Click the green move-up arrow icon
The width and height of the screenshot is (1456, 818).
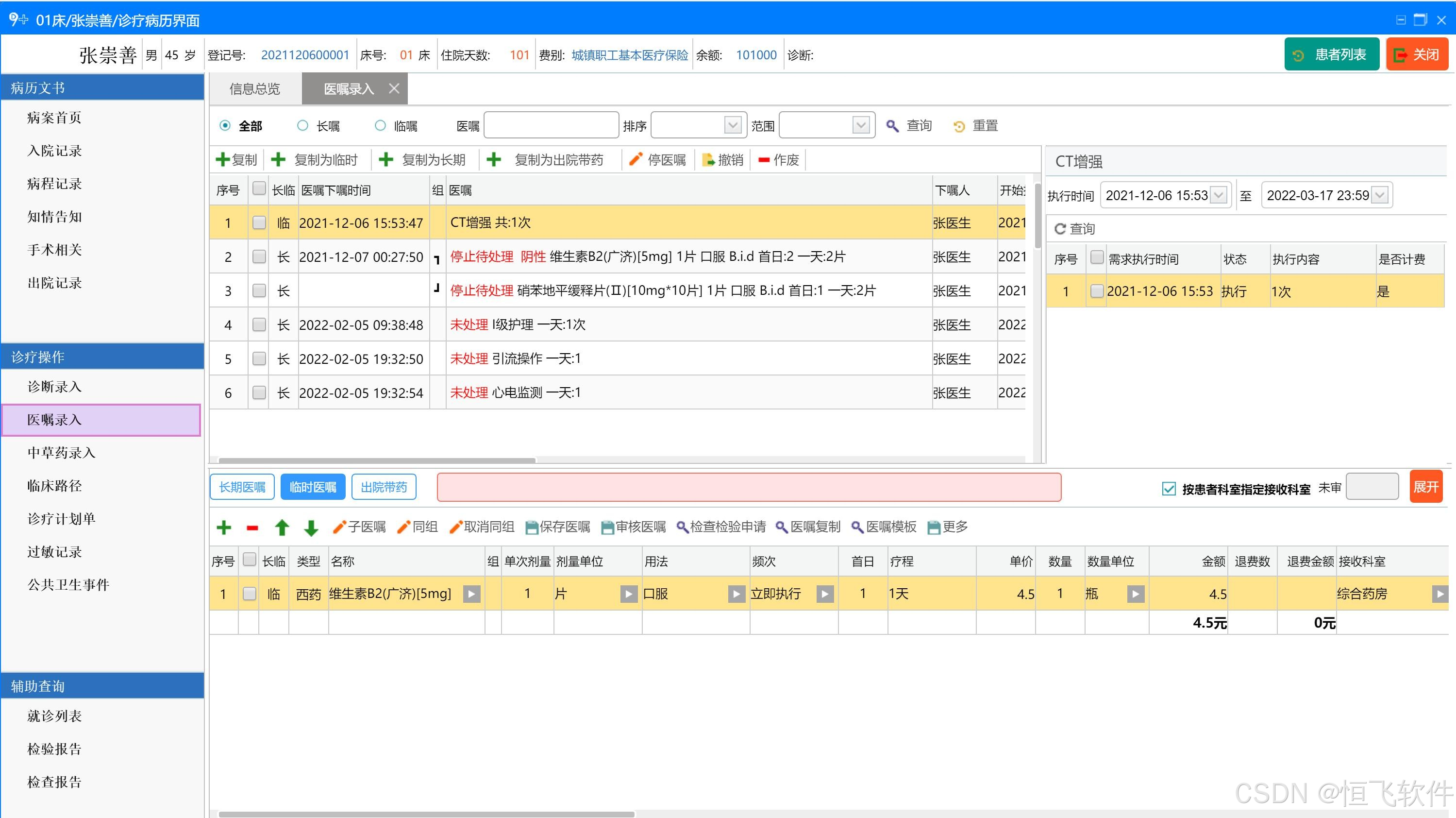coord(282,528)
